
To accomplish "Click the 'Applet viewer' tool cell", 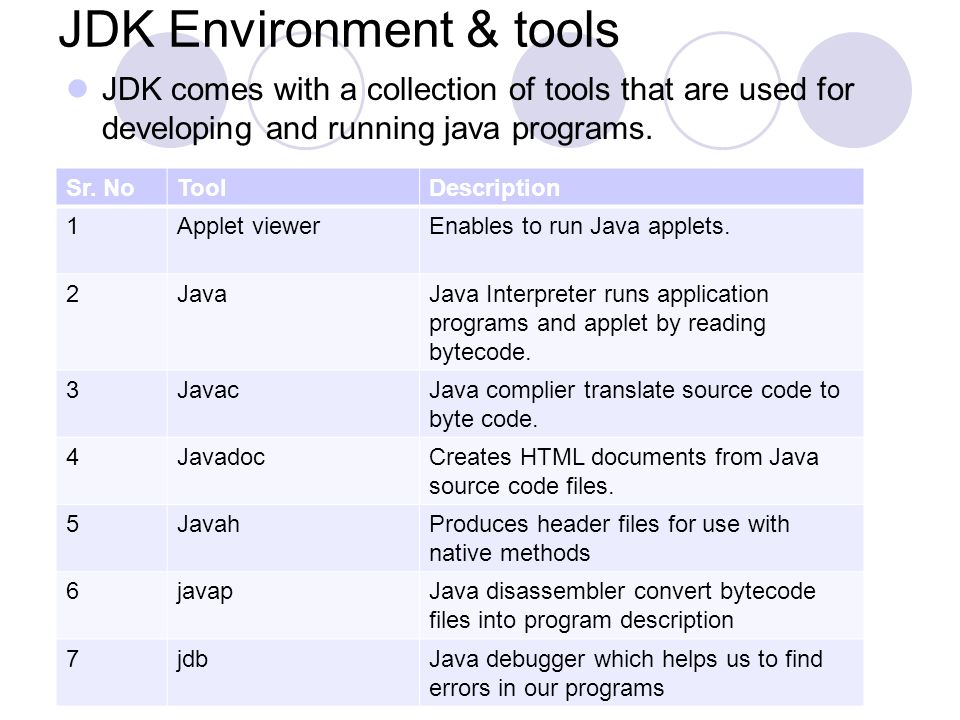I will point(293,240).
